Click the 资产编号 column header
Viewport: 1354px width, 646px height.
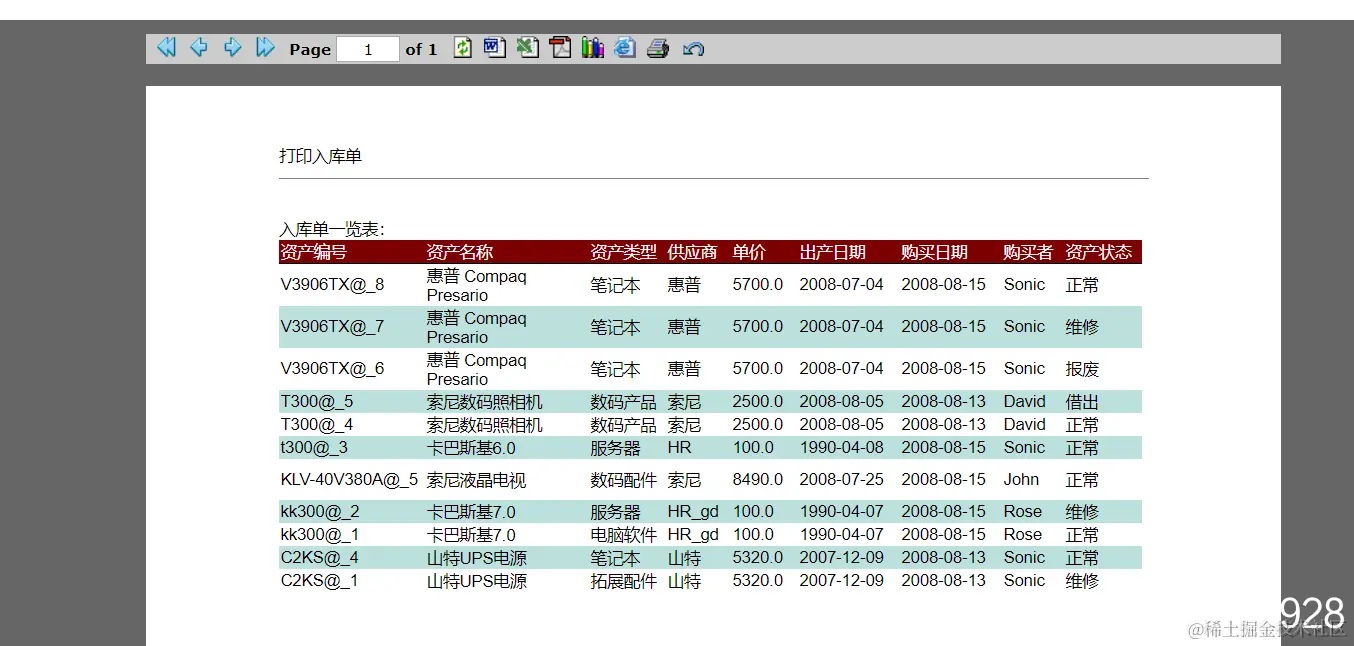[x=314, y=252]
